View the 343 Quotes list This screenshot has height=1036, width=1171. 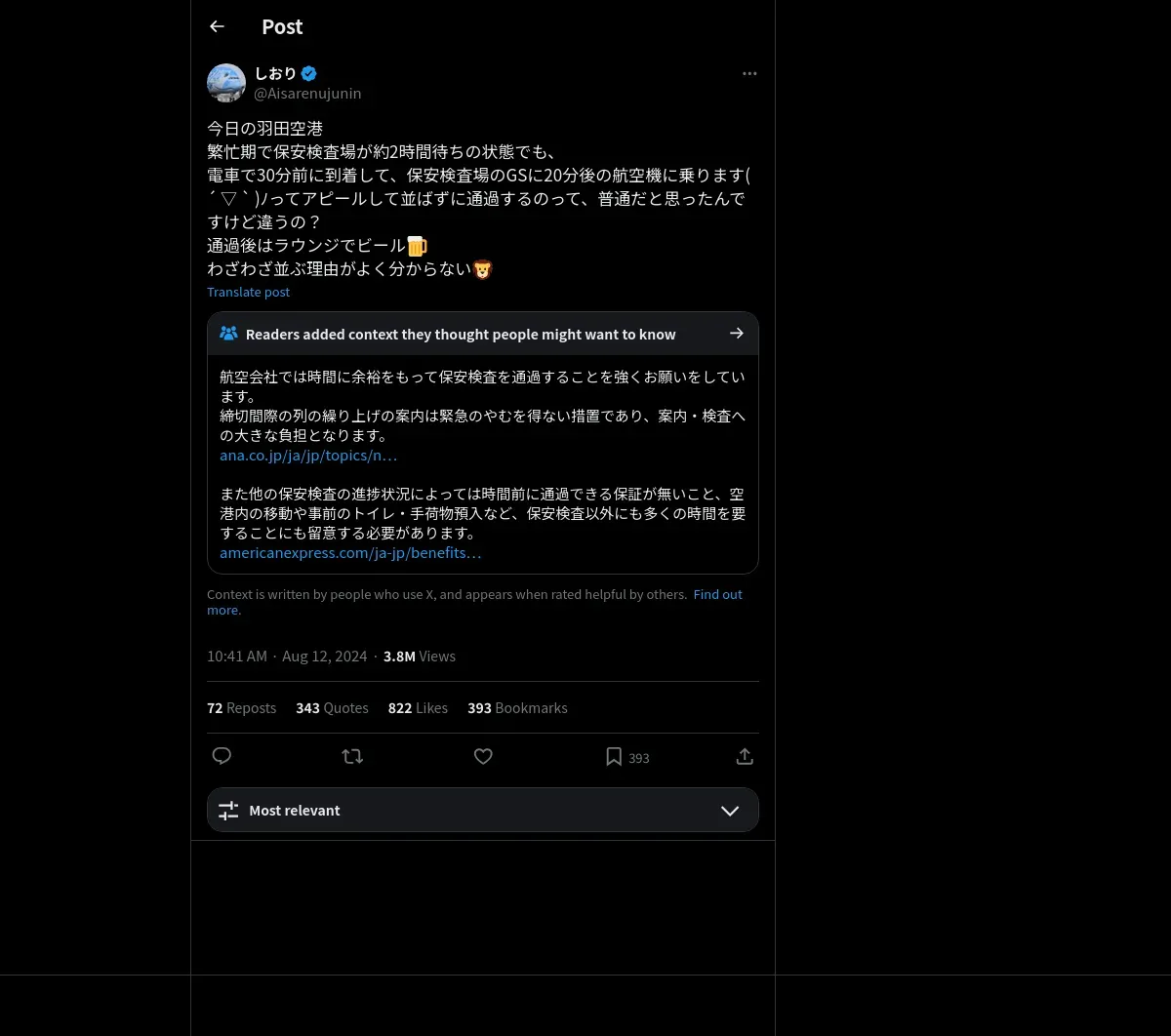click(x=332, y=708)
